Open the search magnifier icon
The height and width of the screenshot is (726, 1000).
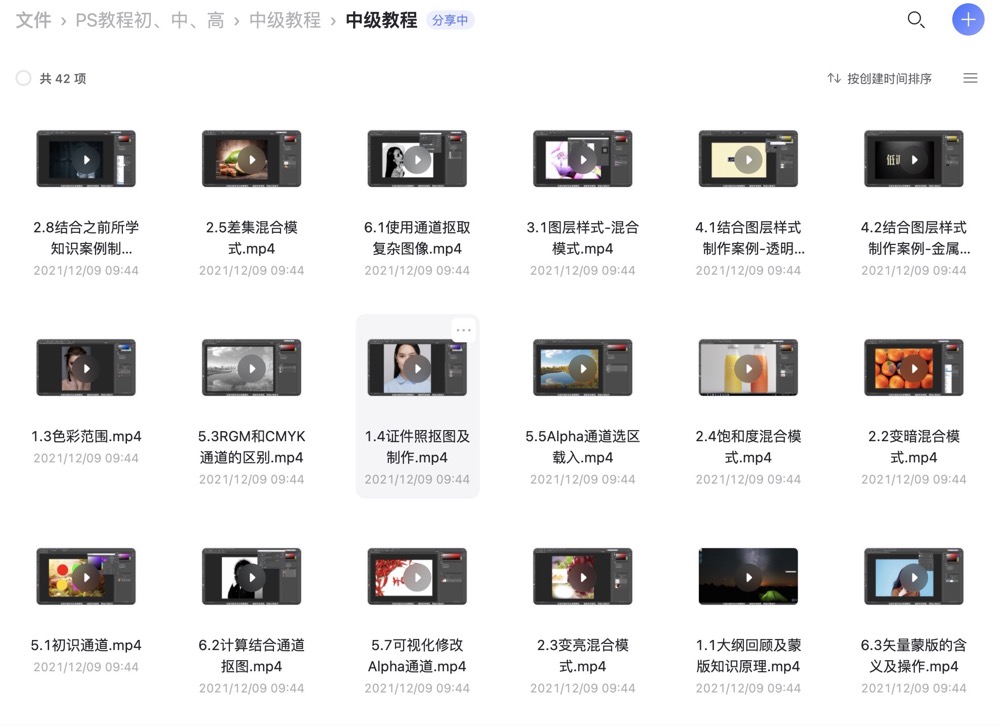click(915, 20)
